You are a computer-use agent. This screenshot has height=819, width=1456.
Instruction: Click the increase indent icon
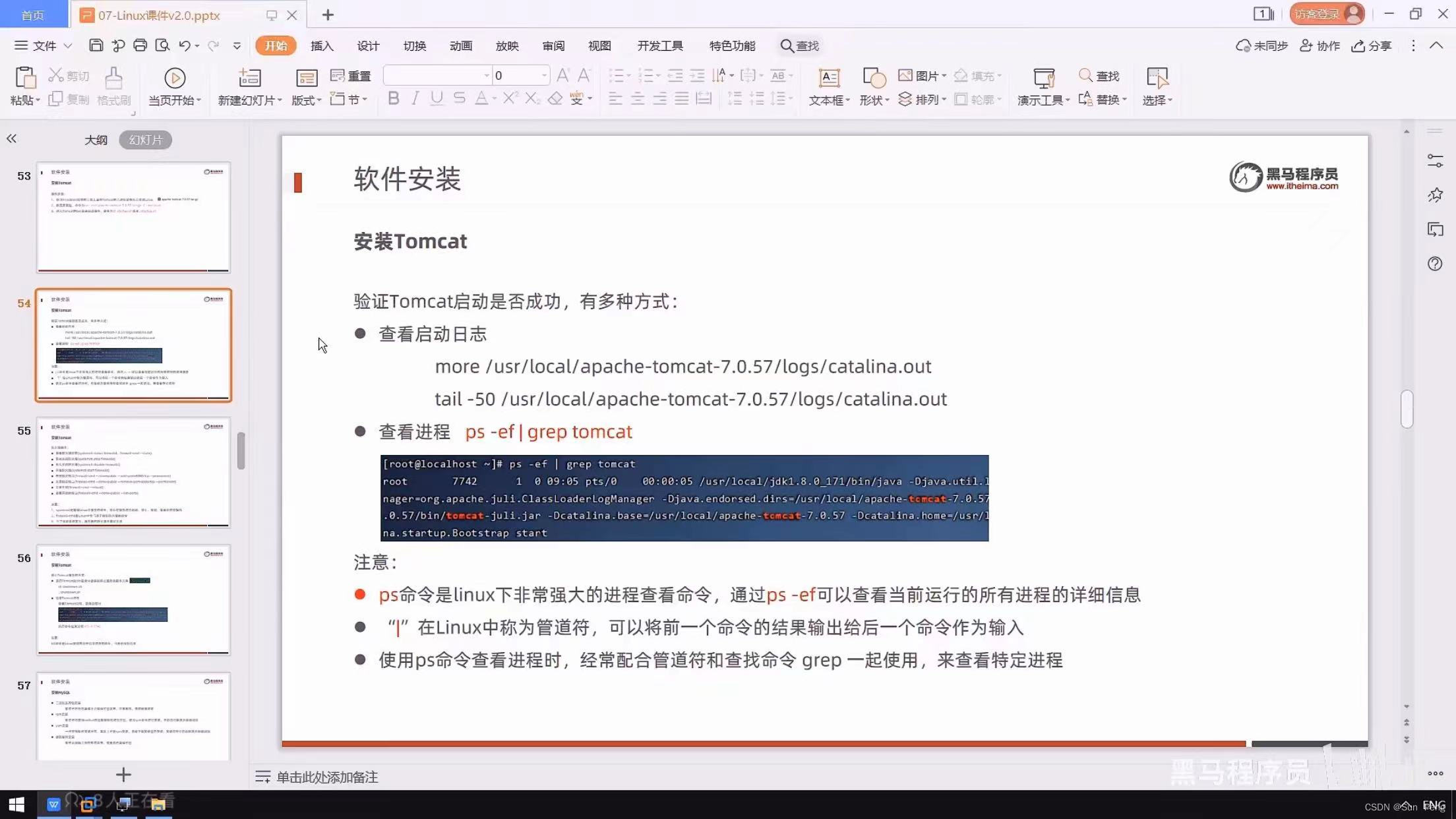pos(697,75)
